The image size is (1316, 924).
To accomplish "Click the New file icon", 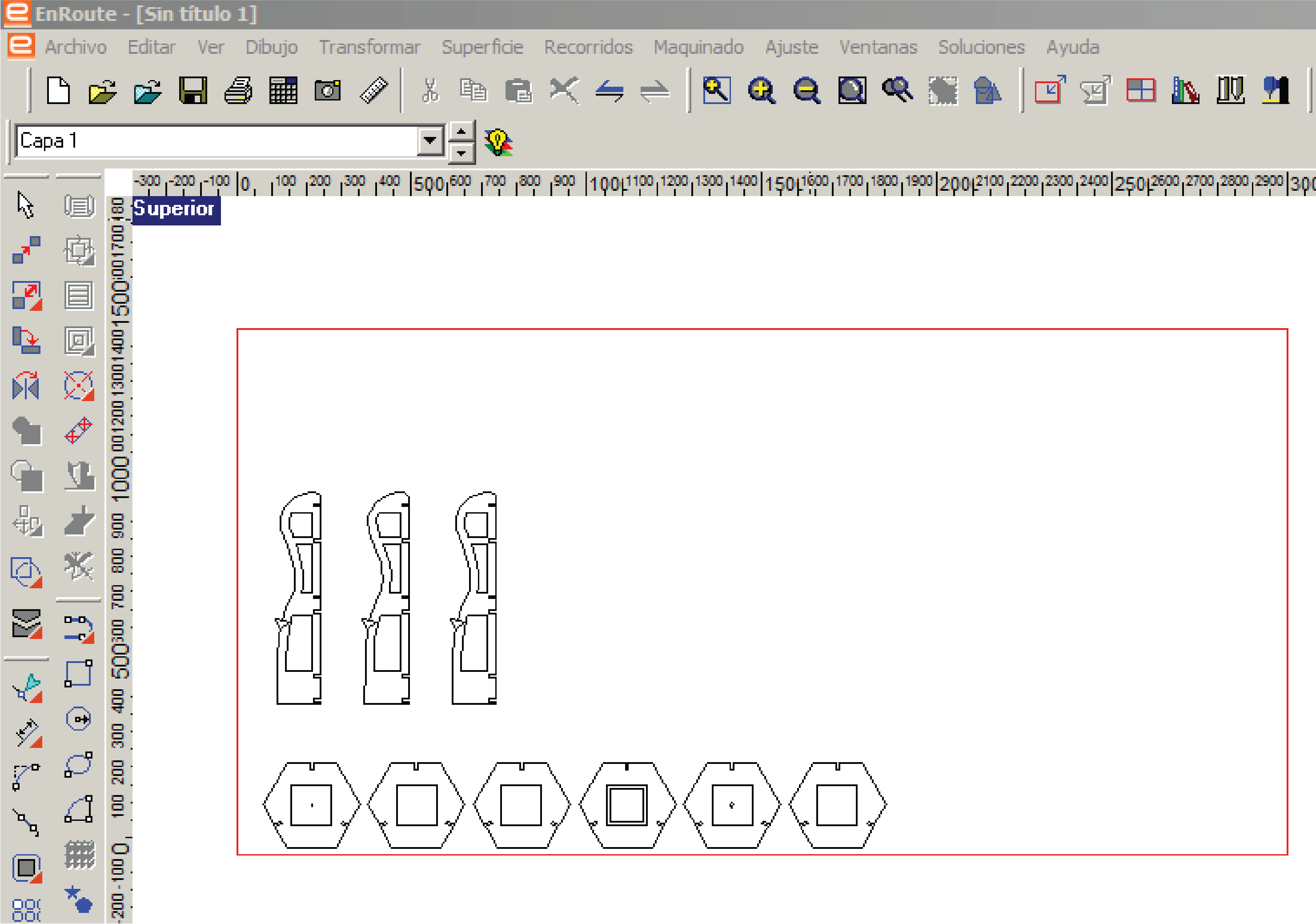I will point(58,91).
